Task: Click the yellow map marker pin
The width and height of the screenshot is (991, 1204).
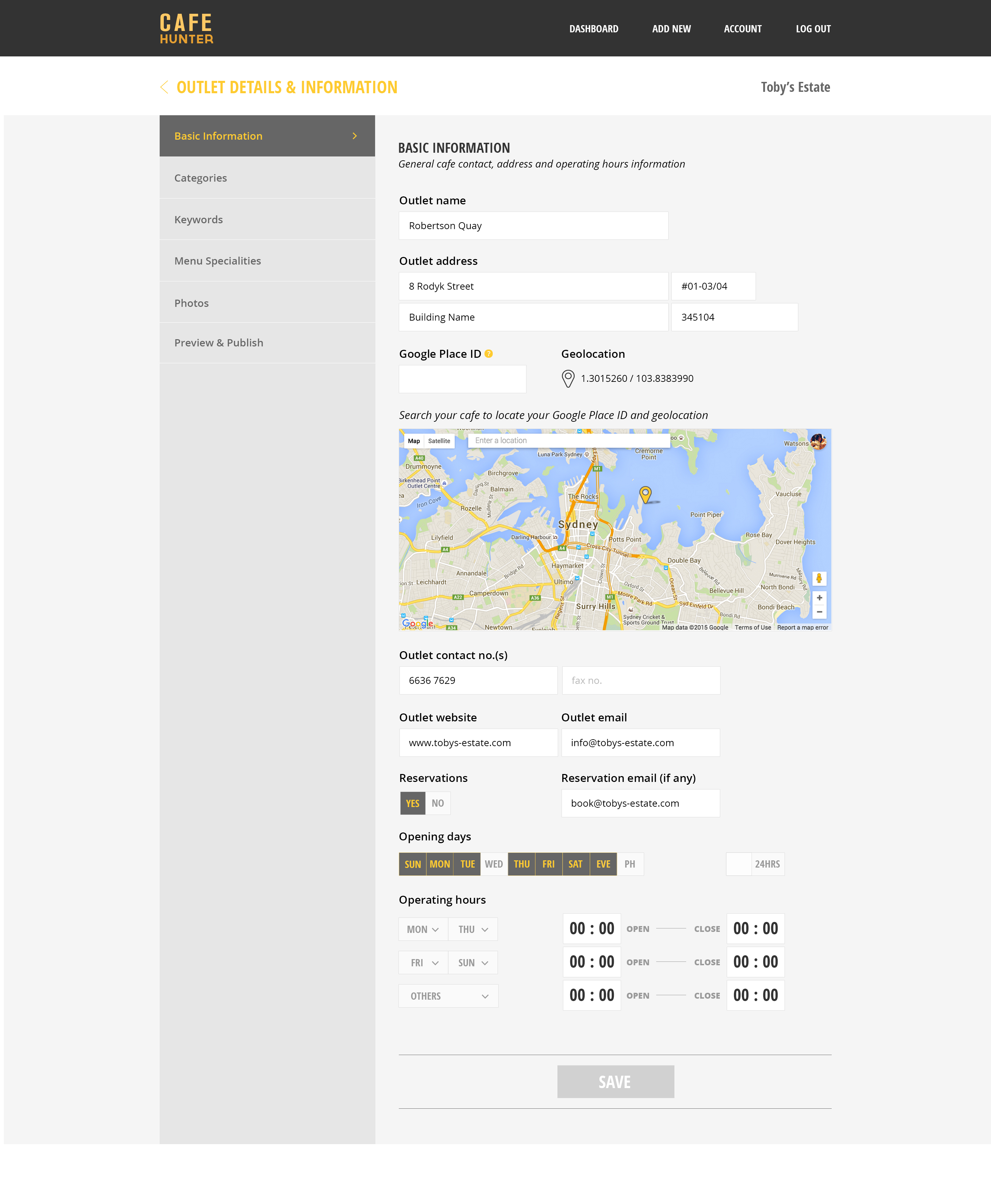Action: (x=645, y=494)
